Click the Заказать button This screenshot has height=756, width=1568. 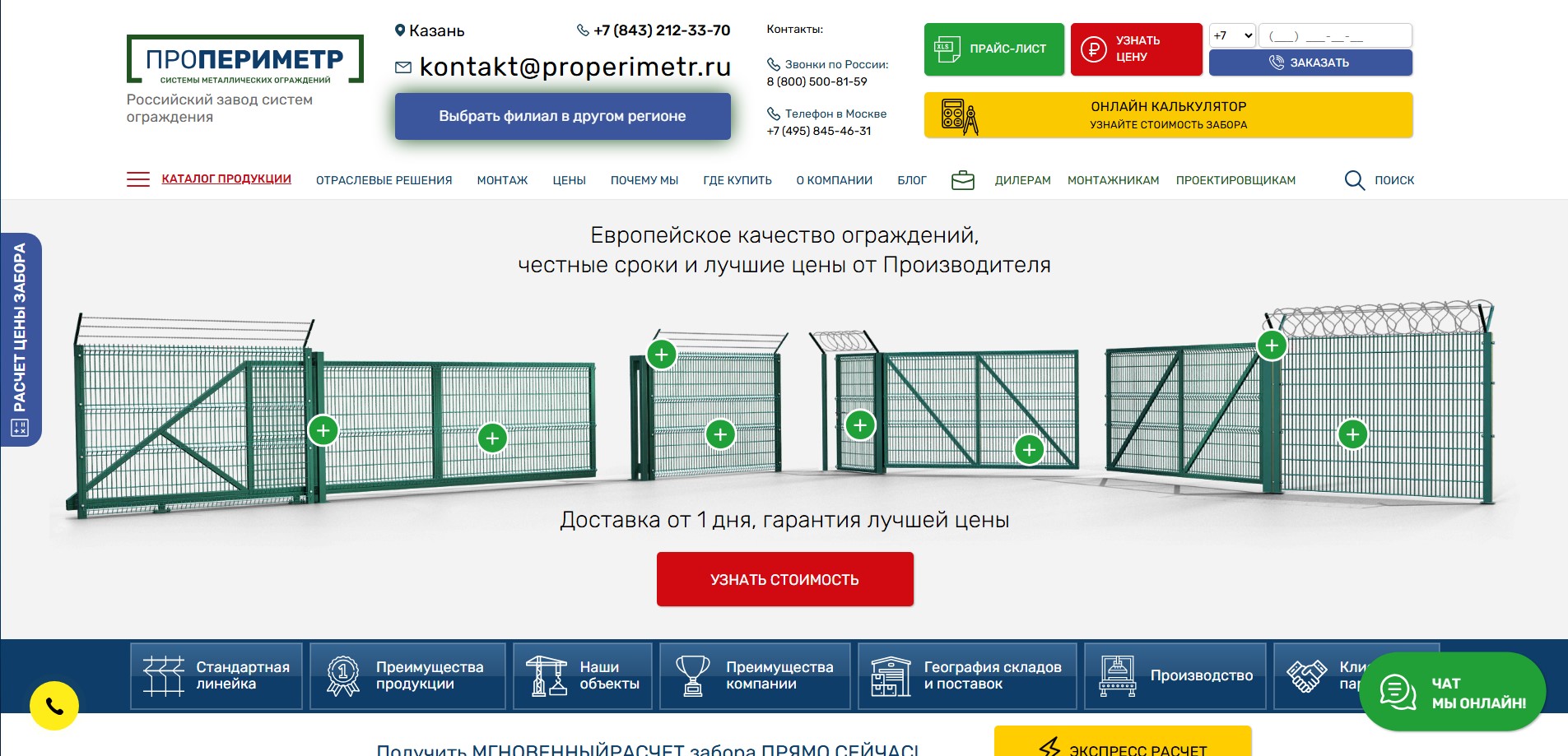click(1310, 61)
